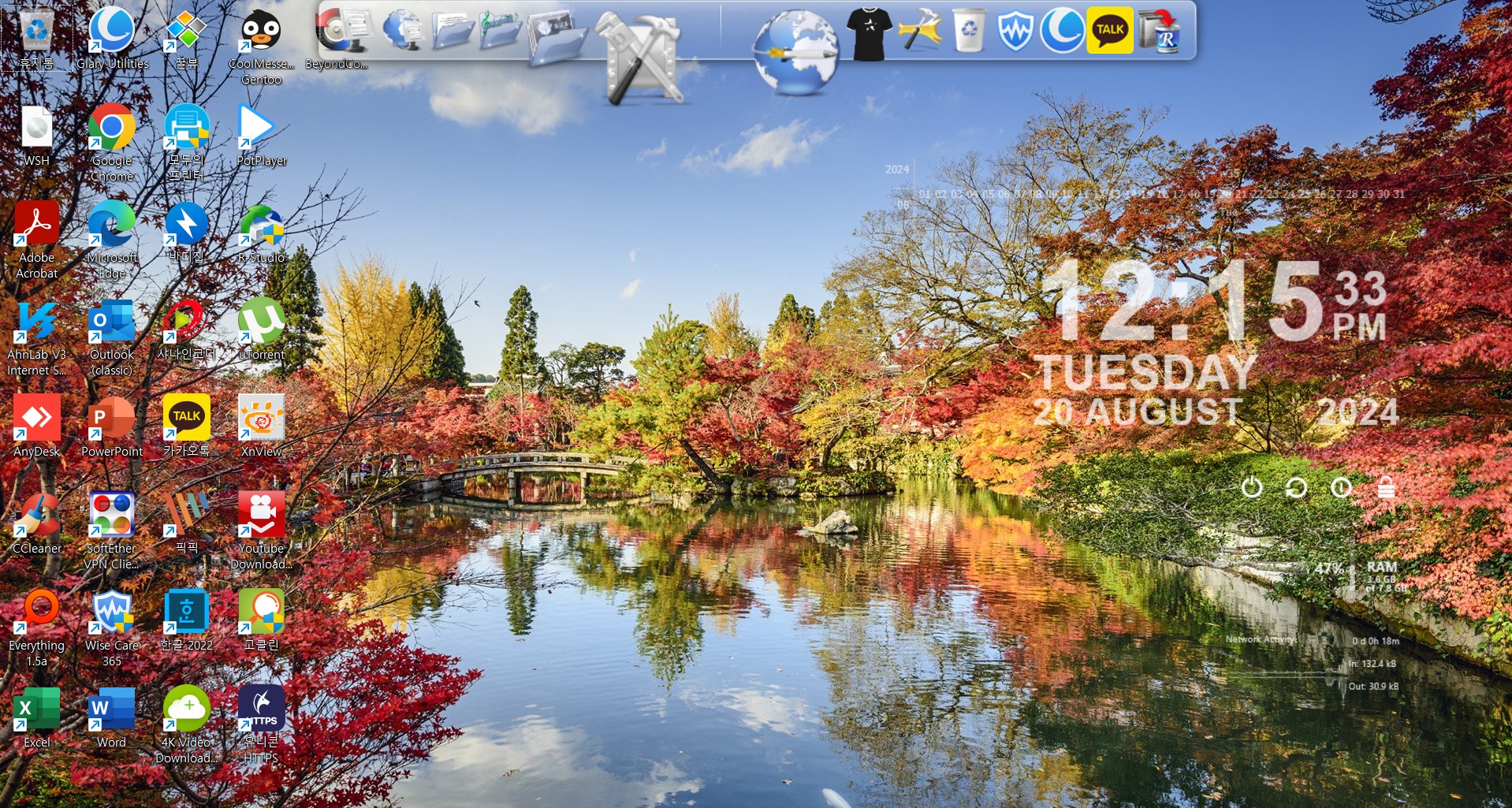Open the 고클린 desktop shortcut
Viewport: 1512px width, 808px height.
point(261,619)
